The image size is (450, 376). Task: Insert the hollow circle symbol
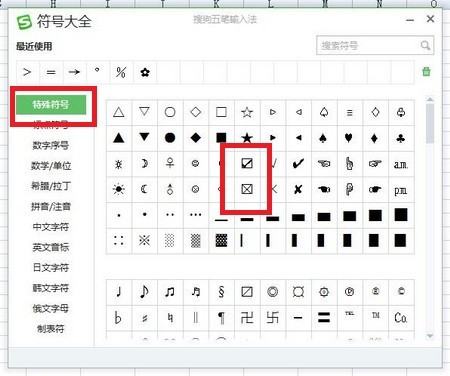(170, 112)
